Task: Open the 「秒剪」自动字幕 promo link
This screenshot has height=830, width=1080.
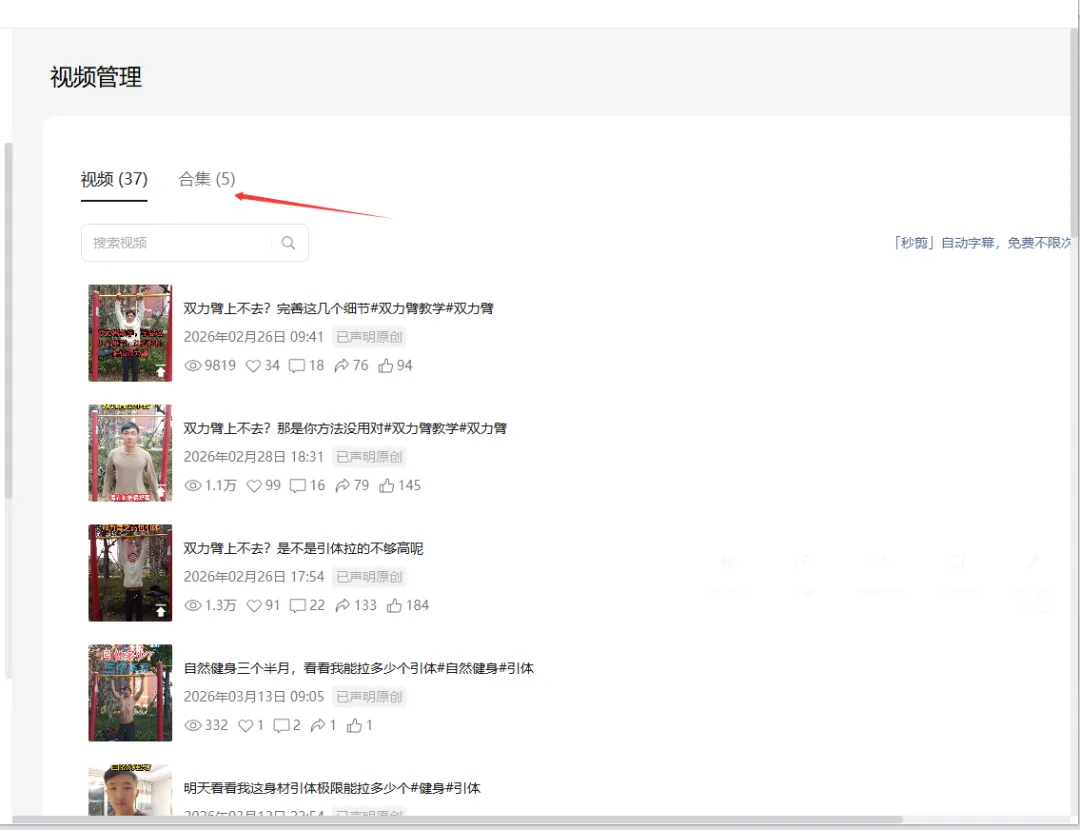Action: pyautogui.click(x=982, y=242)
